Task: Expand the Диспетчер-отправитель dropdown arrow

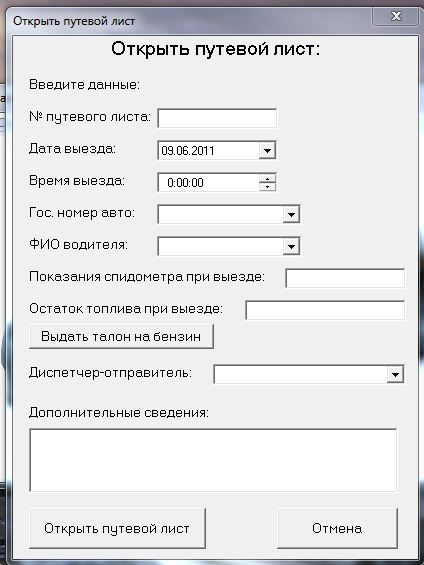Action: click(x=395, y=374)
